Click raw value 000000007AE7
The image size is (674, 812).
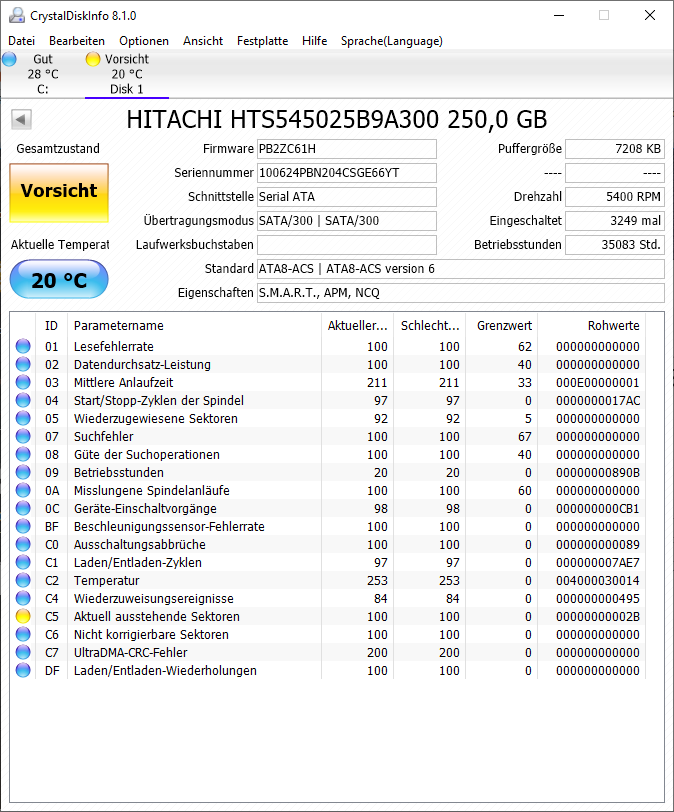tap(598, 562)
